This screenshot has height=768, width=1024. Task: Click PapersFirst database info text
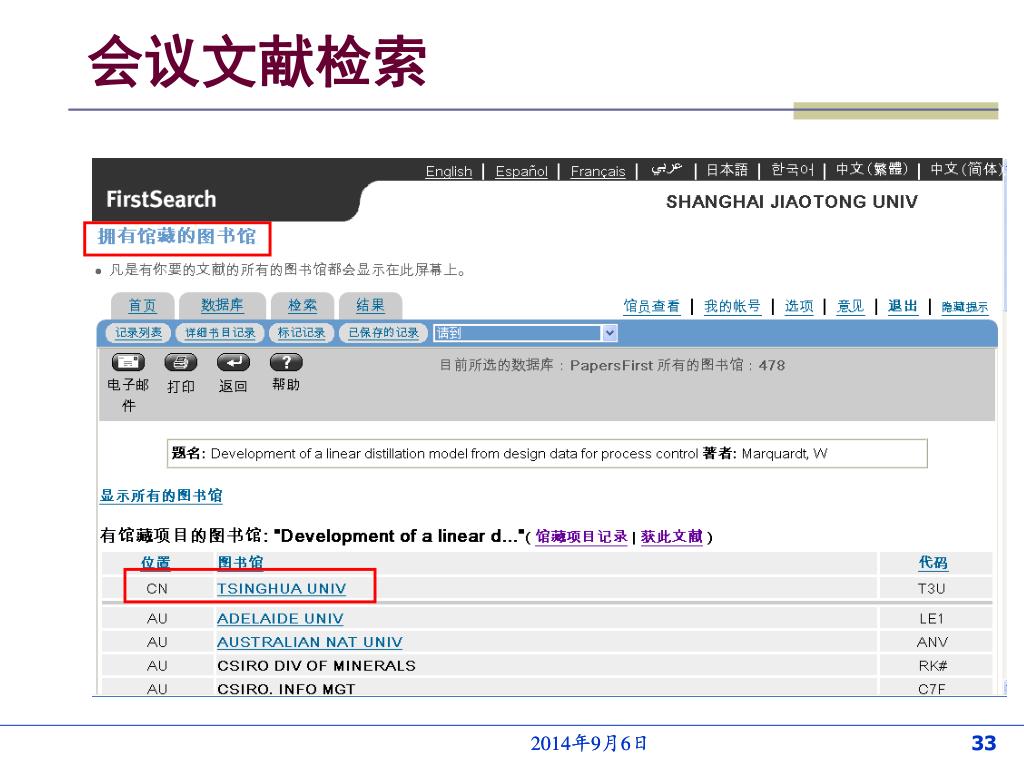coord(612,365)
